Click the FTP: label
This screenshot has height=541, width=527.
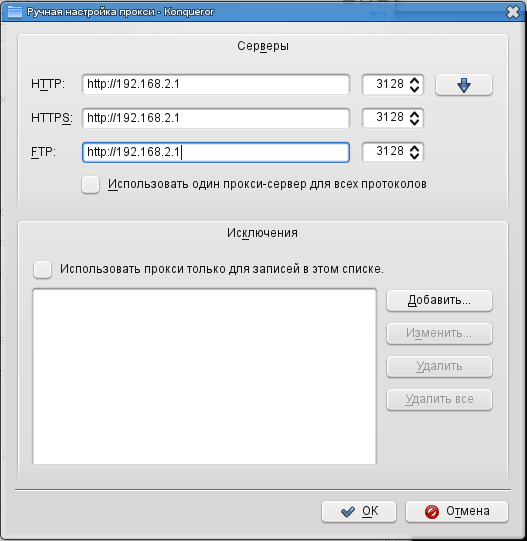tap(43, 152)
